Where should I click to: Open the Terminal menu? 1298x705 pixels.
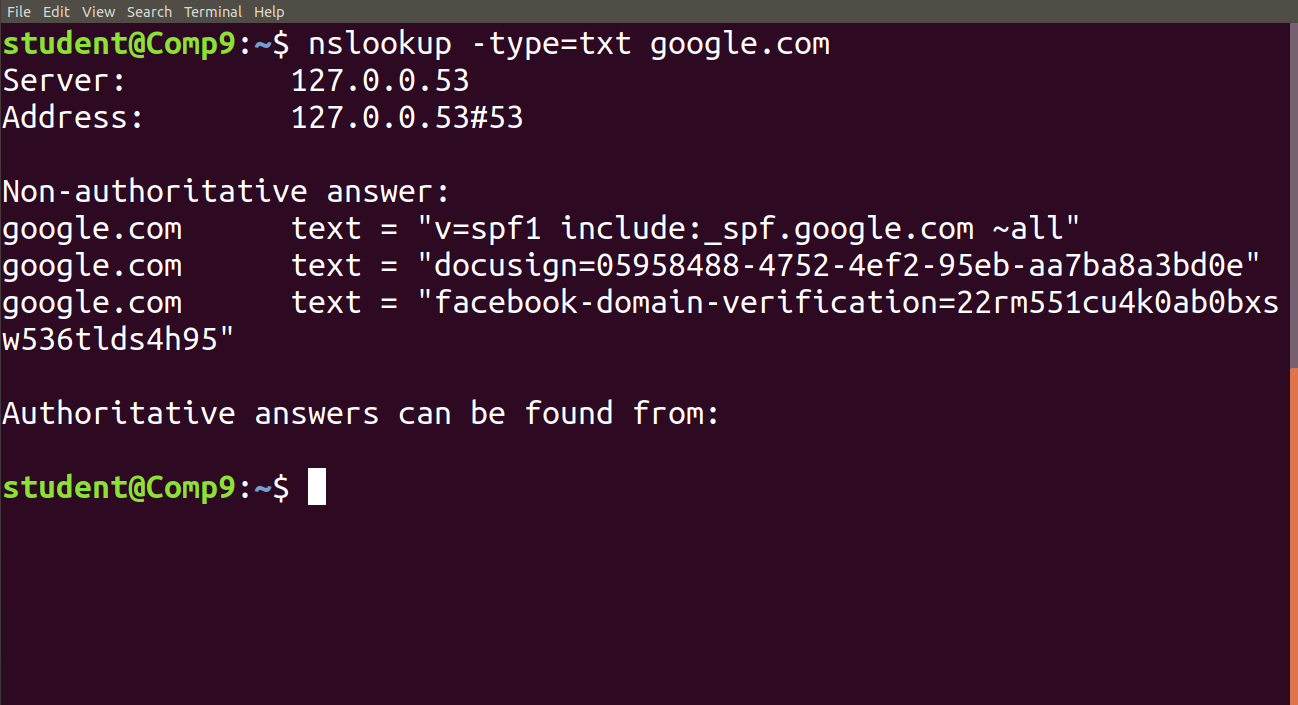click(212, 11)
